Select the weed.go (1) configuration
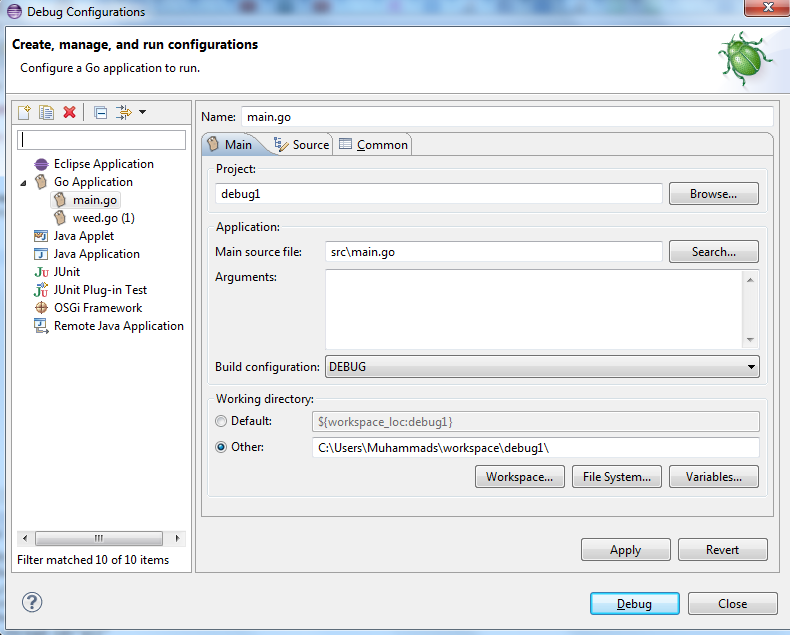The height and width of the screenshot is (635, 790). point(94,218)
